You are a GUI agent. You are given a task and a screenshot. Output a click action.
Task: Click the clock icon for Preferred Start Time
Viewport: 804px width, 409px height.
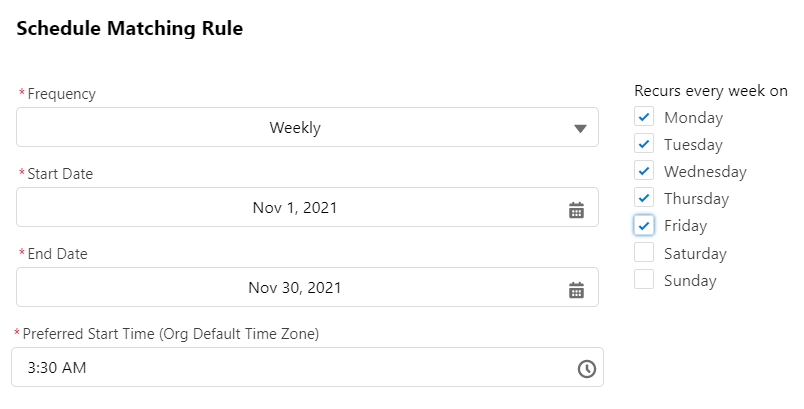pyautogui.click(x=587, y=368)
